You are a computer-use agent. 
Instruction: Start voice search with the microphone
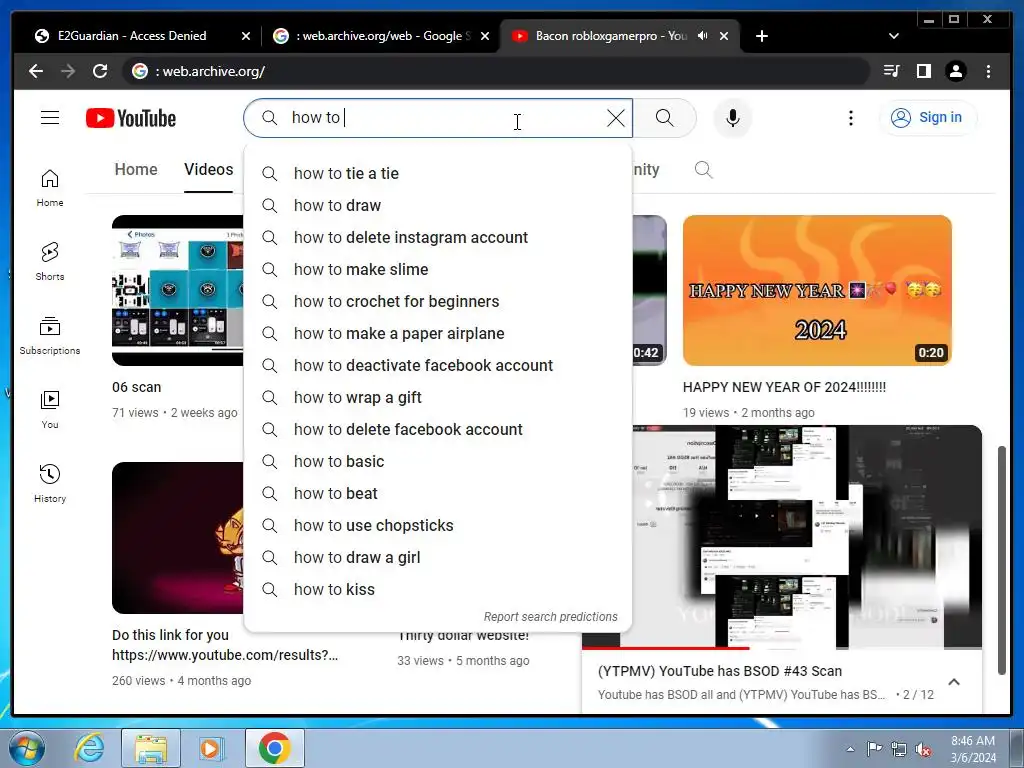pos(733,118)
